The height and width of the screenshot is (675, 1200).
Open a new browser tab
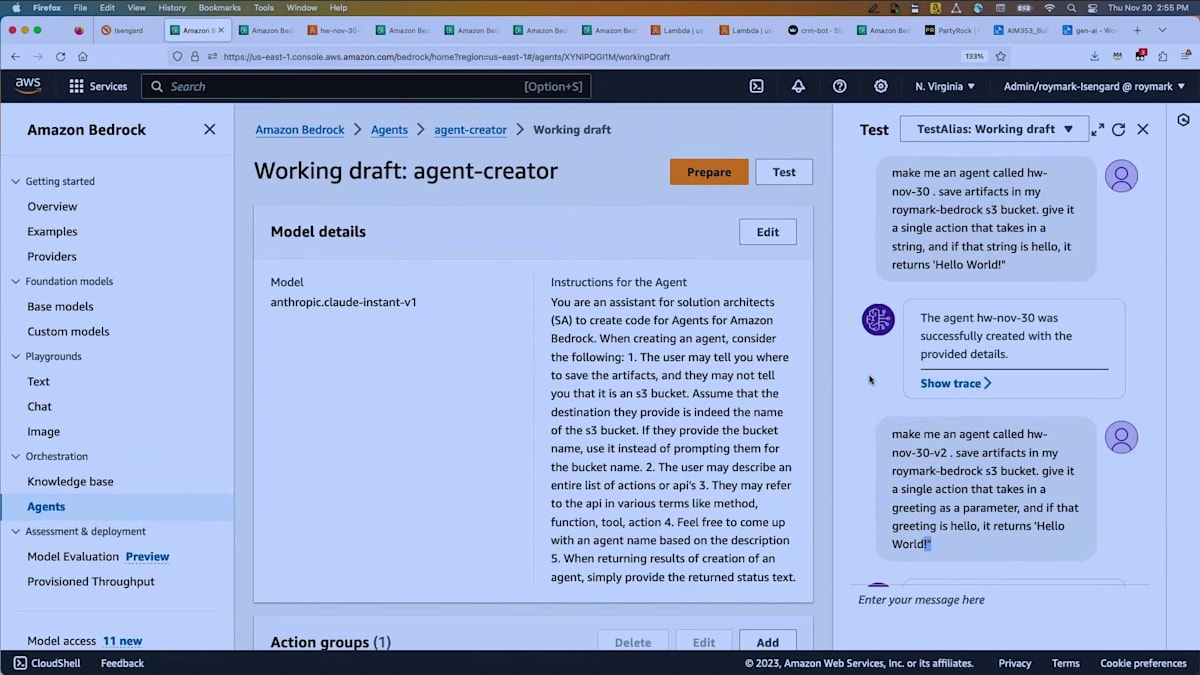[x=1137, y=30]
